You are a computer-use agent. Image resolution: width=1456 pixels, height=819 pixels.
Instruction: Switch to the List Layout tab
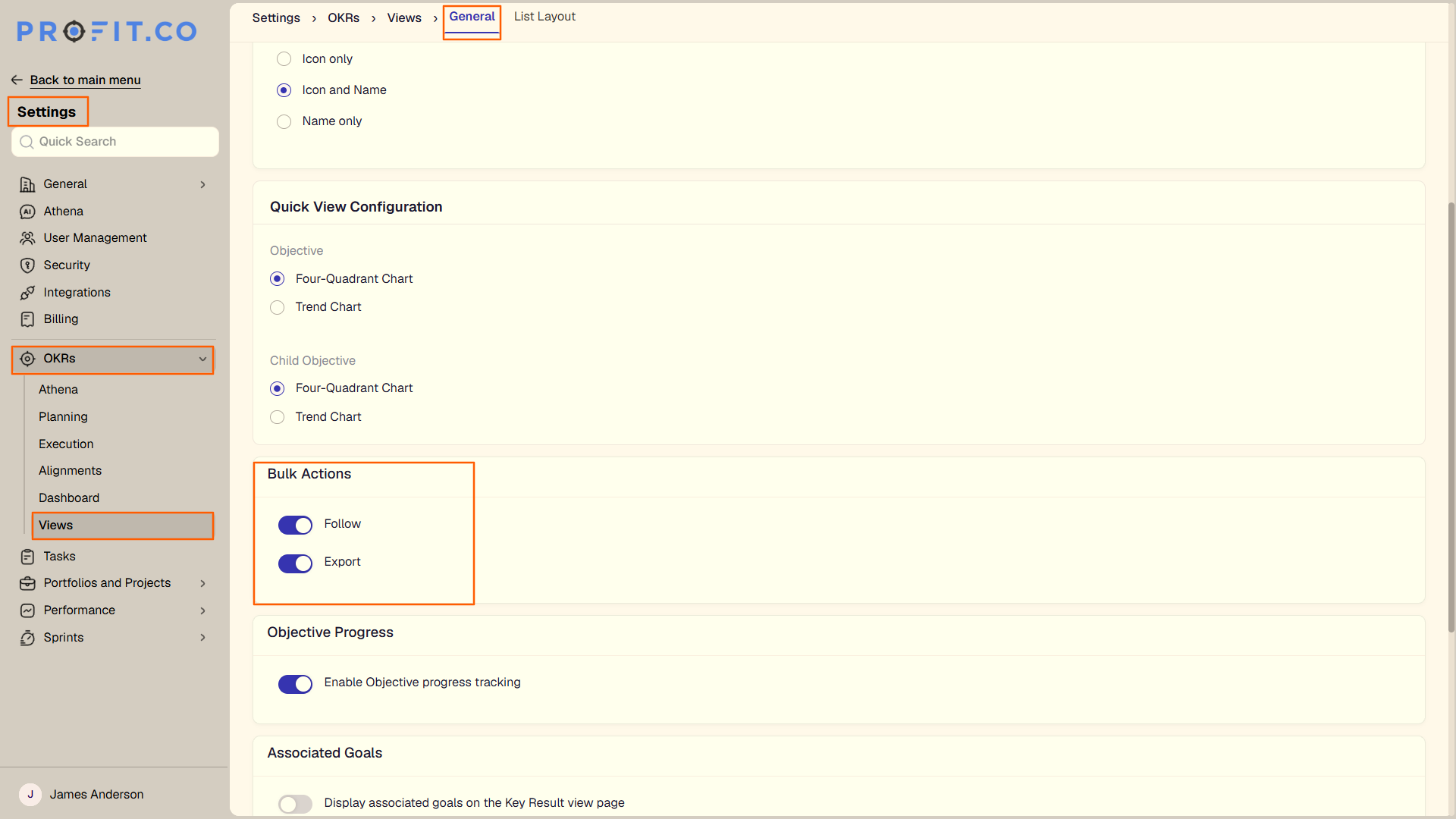pyautogui.click(x=544, y=17)
